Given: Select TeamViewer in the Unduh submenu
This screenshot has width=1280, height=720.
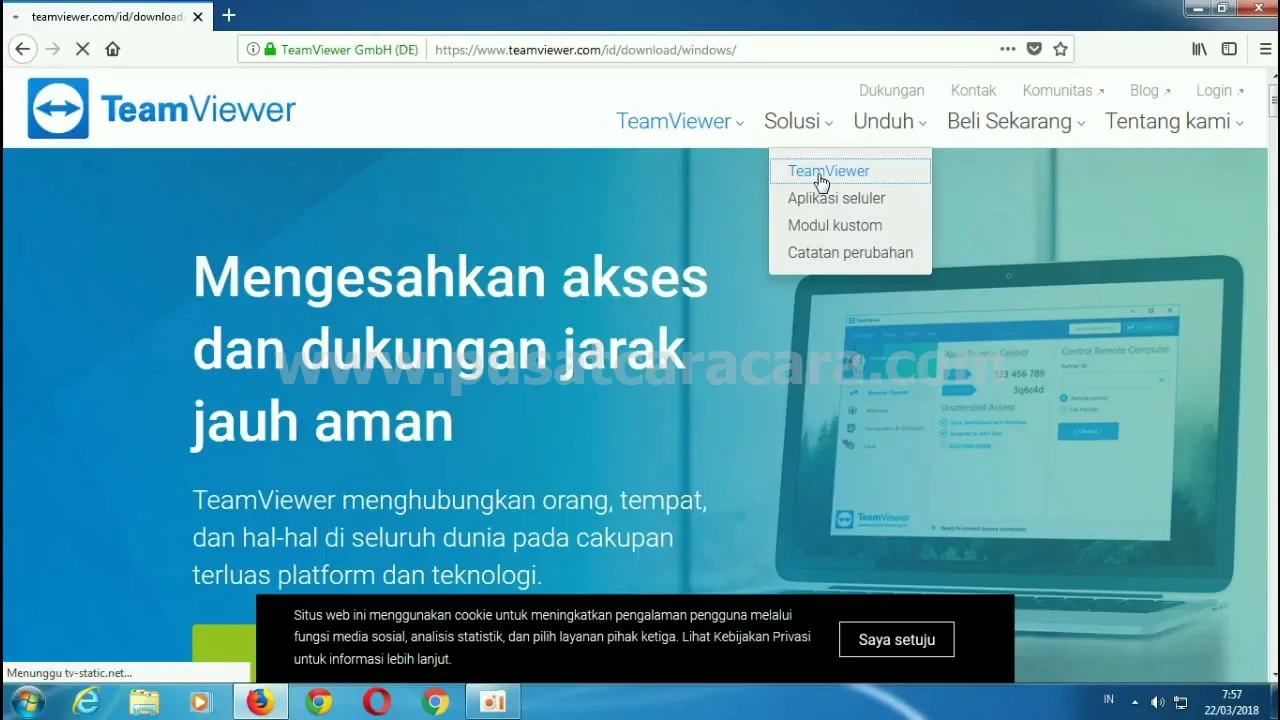Looking at the screenshot, I should tap(850, 171).
